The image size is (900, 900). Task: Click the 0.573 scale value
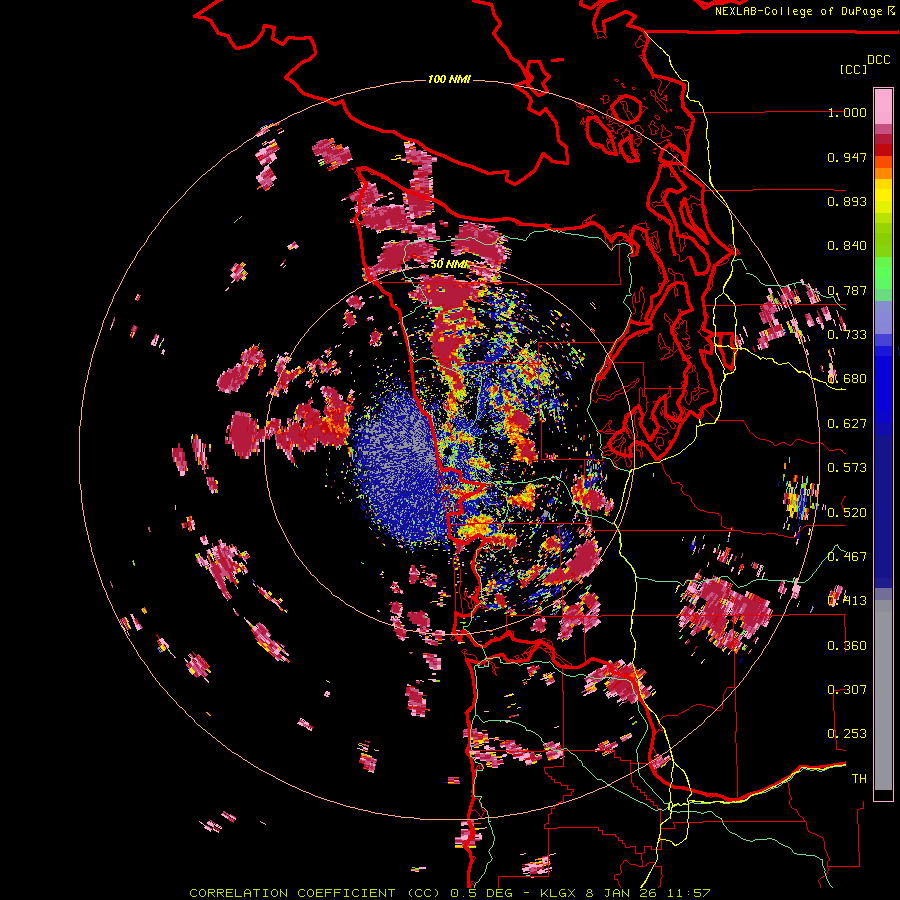click(x=847, y=468)
